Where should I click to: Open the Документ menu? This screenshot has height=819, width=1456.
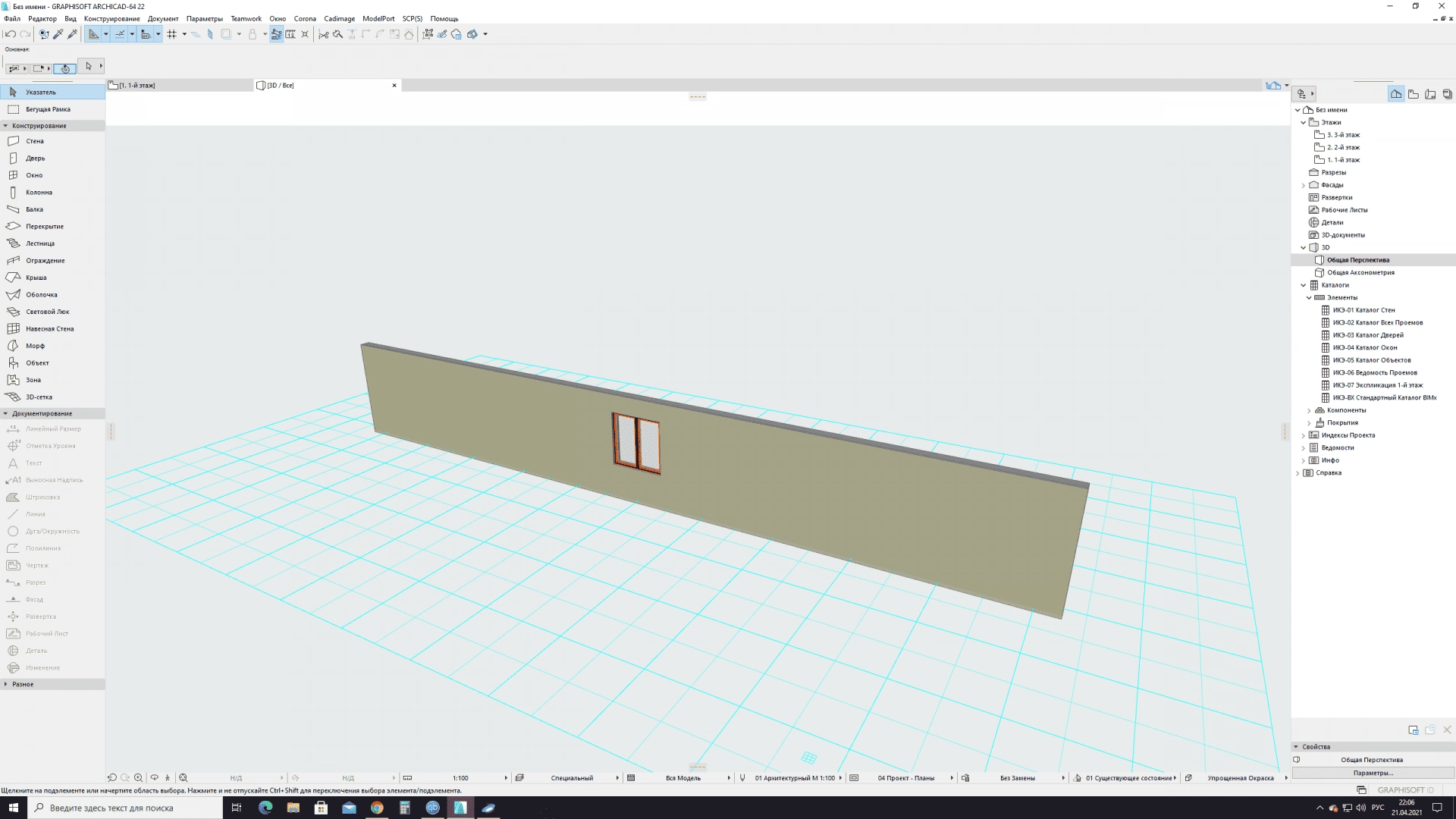[x=163, y=19]
